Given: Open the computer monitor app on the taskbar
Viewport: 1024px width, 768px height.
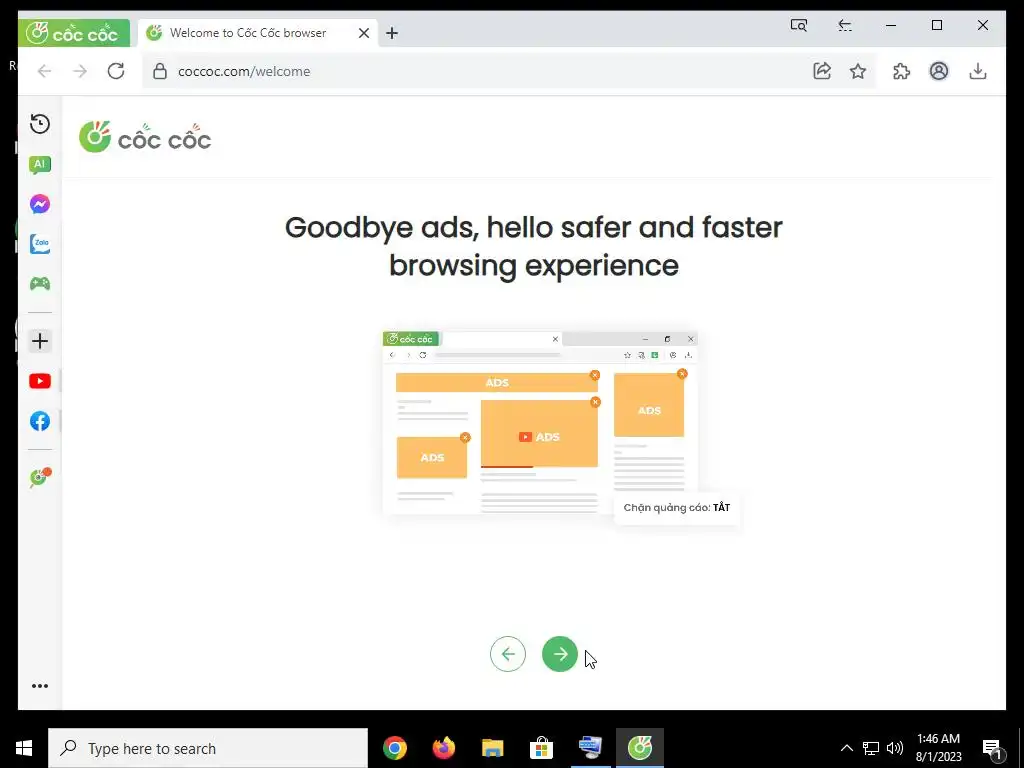Looking at the screenshot, I should (x=591, y=748).
